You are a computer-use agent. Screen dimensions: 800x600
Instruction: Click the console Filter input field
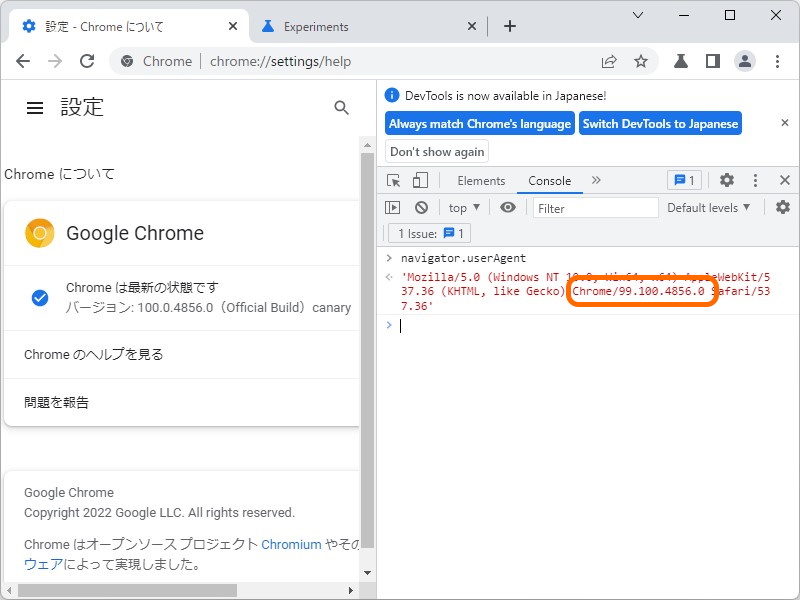tap(595, 207)
